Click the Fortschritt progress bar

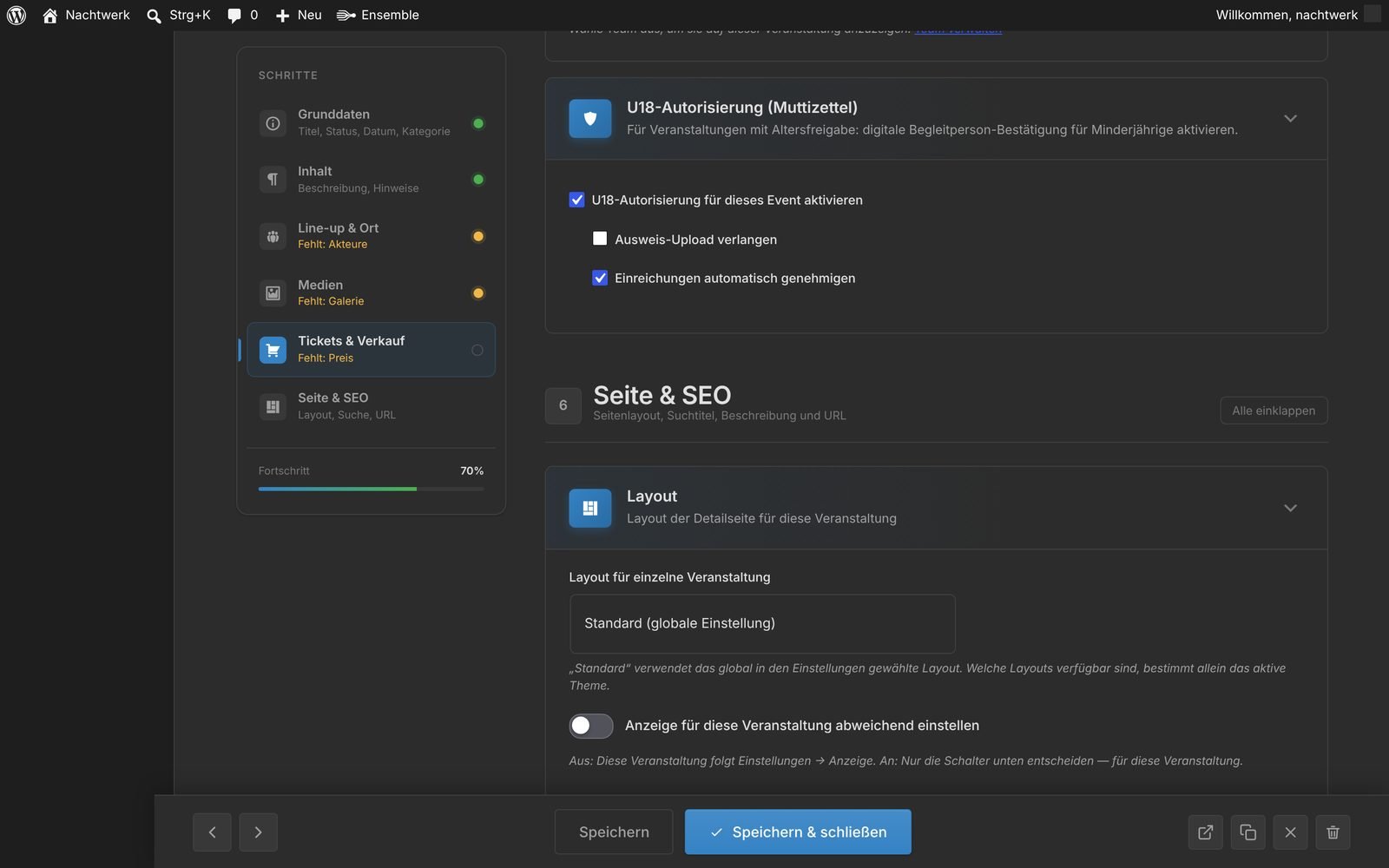(372, 489)
